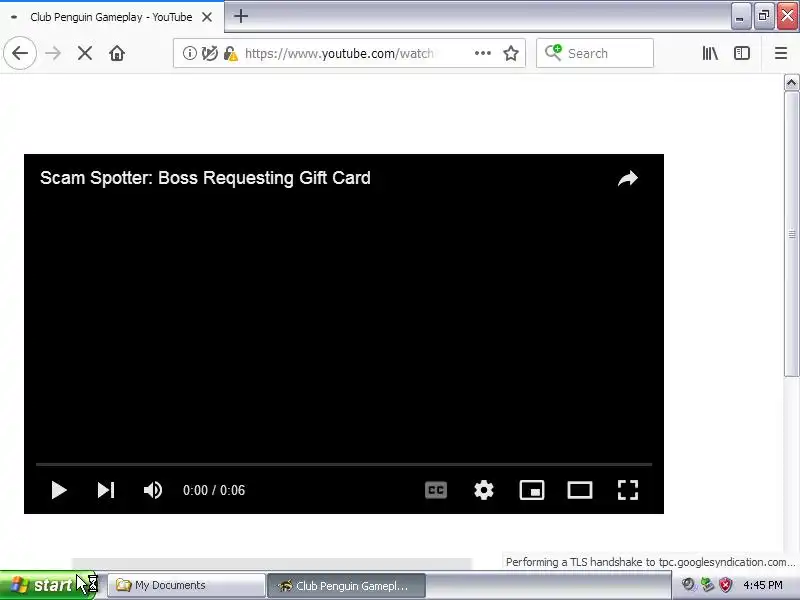This screenshot has height=600, width=800.
Task: Click the 4:45 PM taskbar clock
Action: [763, 585]
